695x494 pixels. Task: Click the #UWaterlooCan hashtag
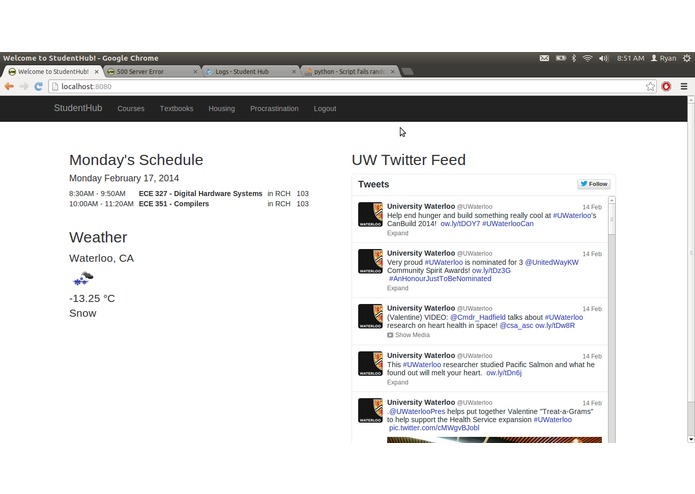pyautogui.click(x=508, y=224)
